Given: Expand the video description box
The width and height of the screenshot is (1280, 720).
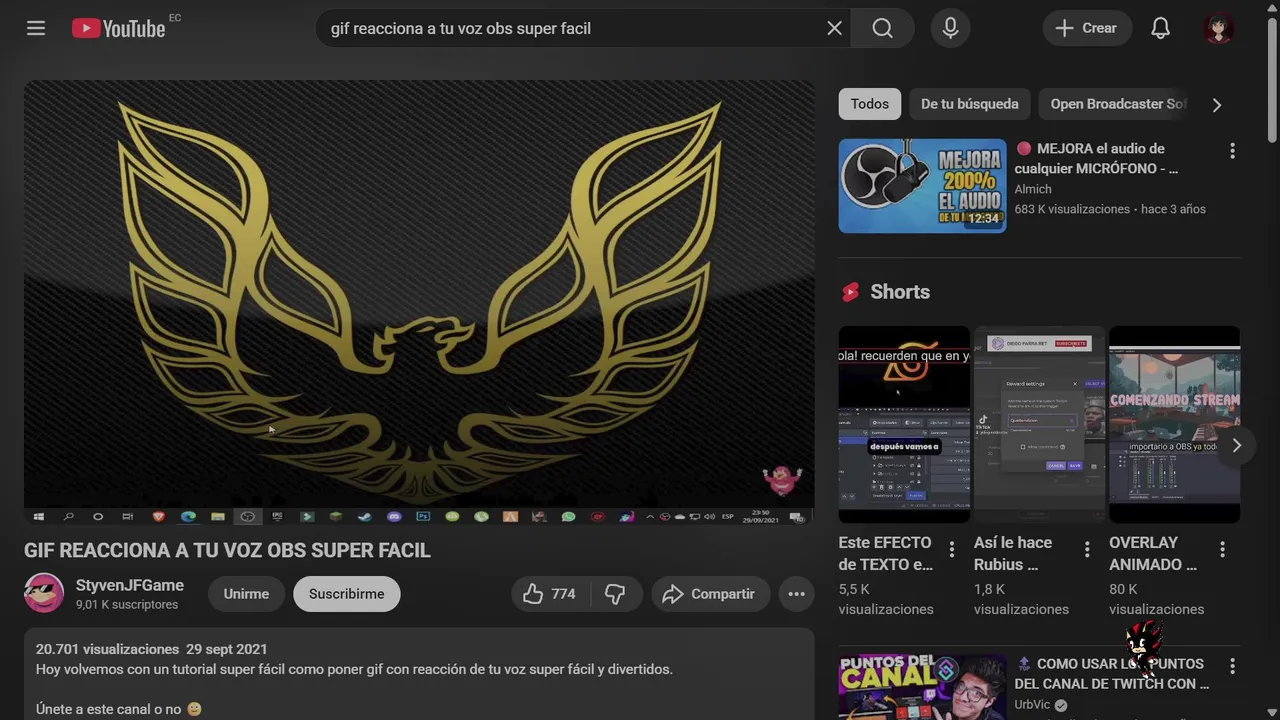Looking at the screenshot, I should 419,674.
